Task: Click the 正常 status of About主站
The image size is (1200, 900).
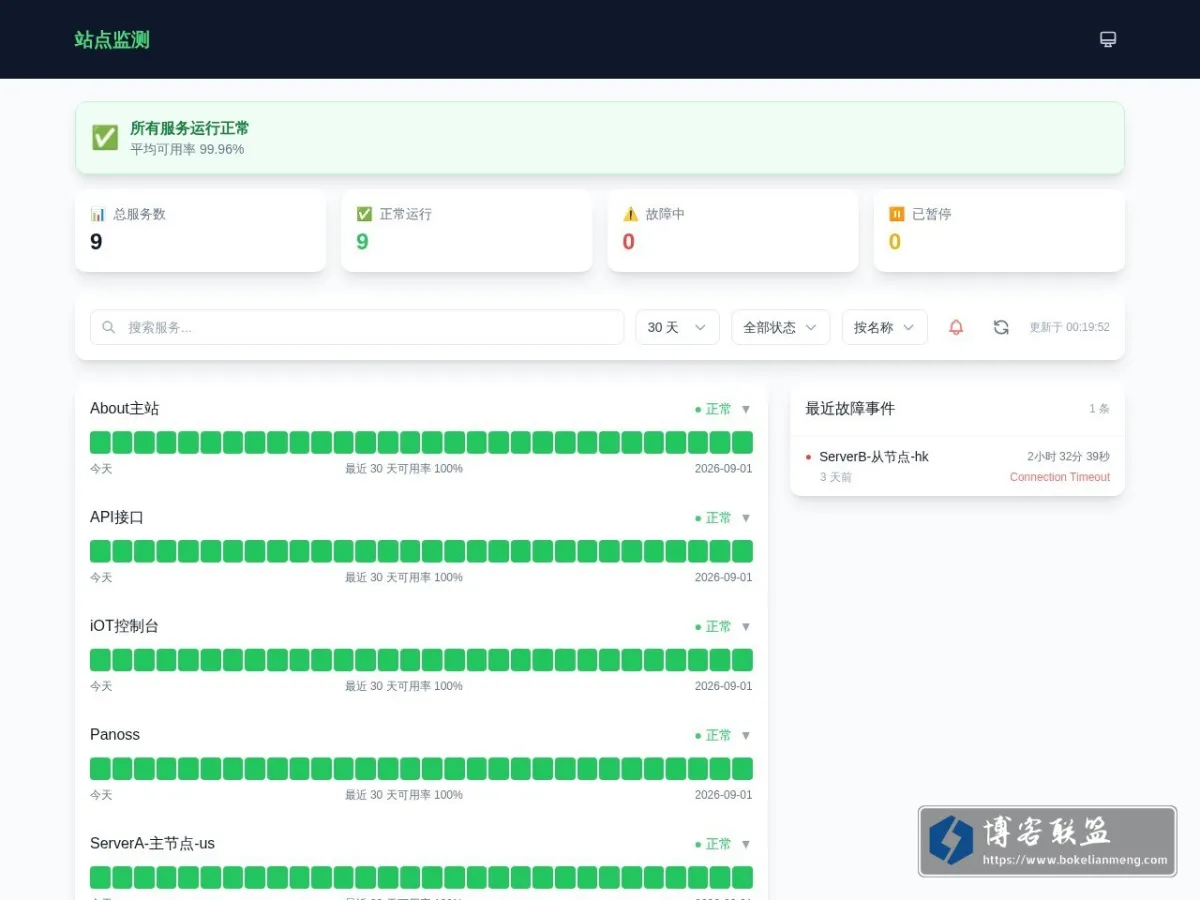Action: click(x=714, y=409)
